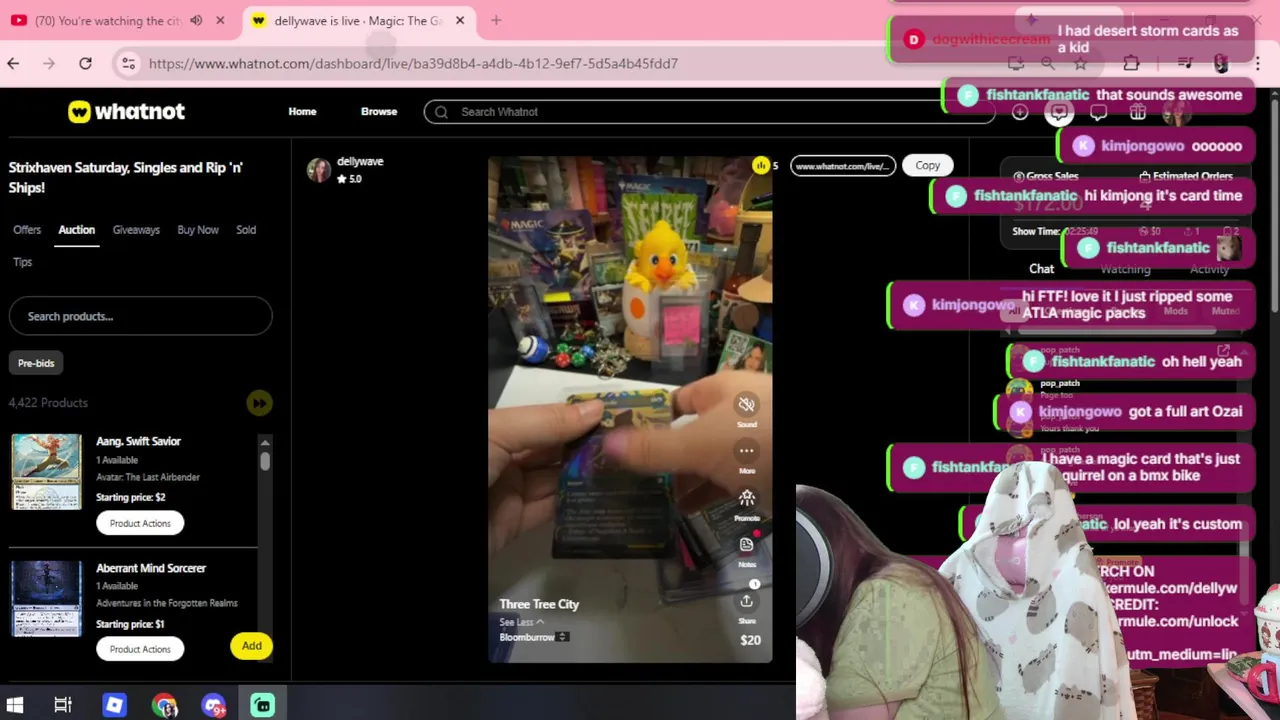
Task: Switch to the Watching tab
Action: (x=1126, y=269)
